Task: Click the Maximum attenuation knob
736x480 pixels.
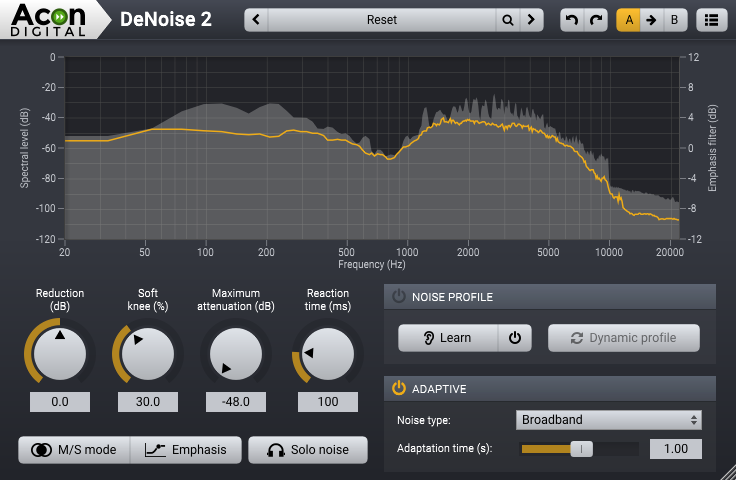Action: point(236,353)
